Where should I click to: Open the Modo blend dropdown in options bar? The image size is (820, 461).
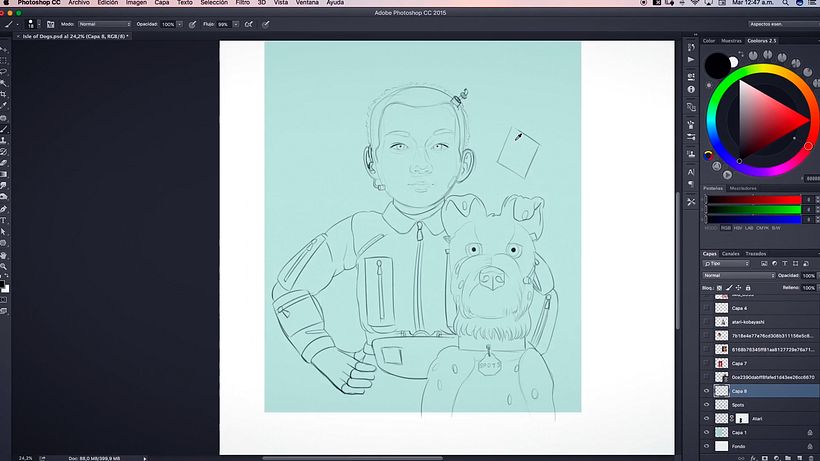tap(105, 24)
